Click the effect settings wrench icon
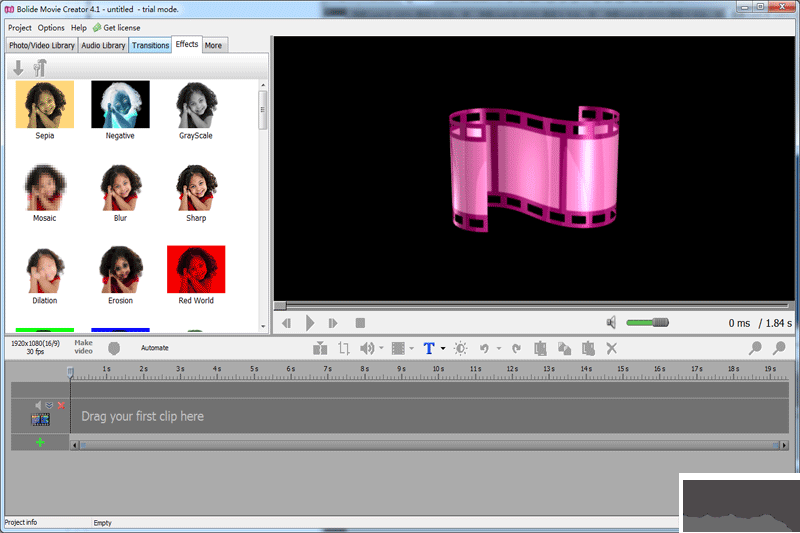Viewport: 800px width, 533px height. point(40,68)
